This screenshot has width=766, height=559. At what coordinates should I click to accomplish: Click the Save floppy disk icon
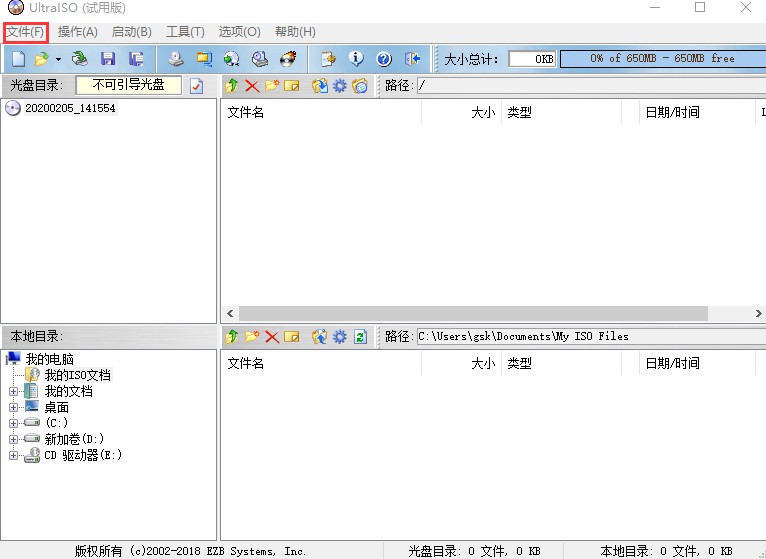[x=107, y=59]
